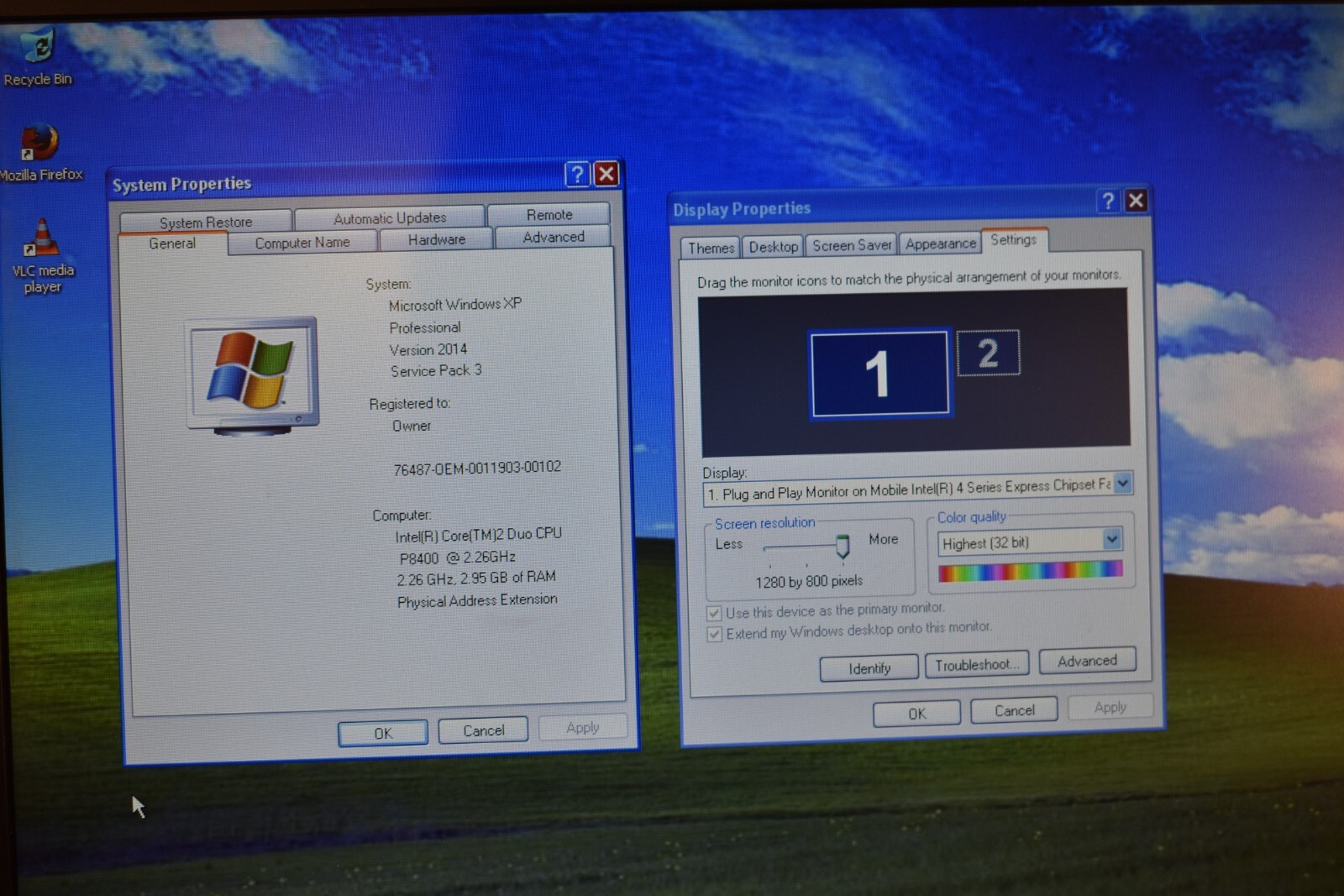Open the Remote tab in System Properties
The height and width of the screenshot is (896, 1344).
pyautogui.click(x=549, y=214)
